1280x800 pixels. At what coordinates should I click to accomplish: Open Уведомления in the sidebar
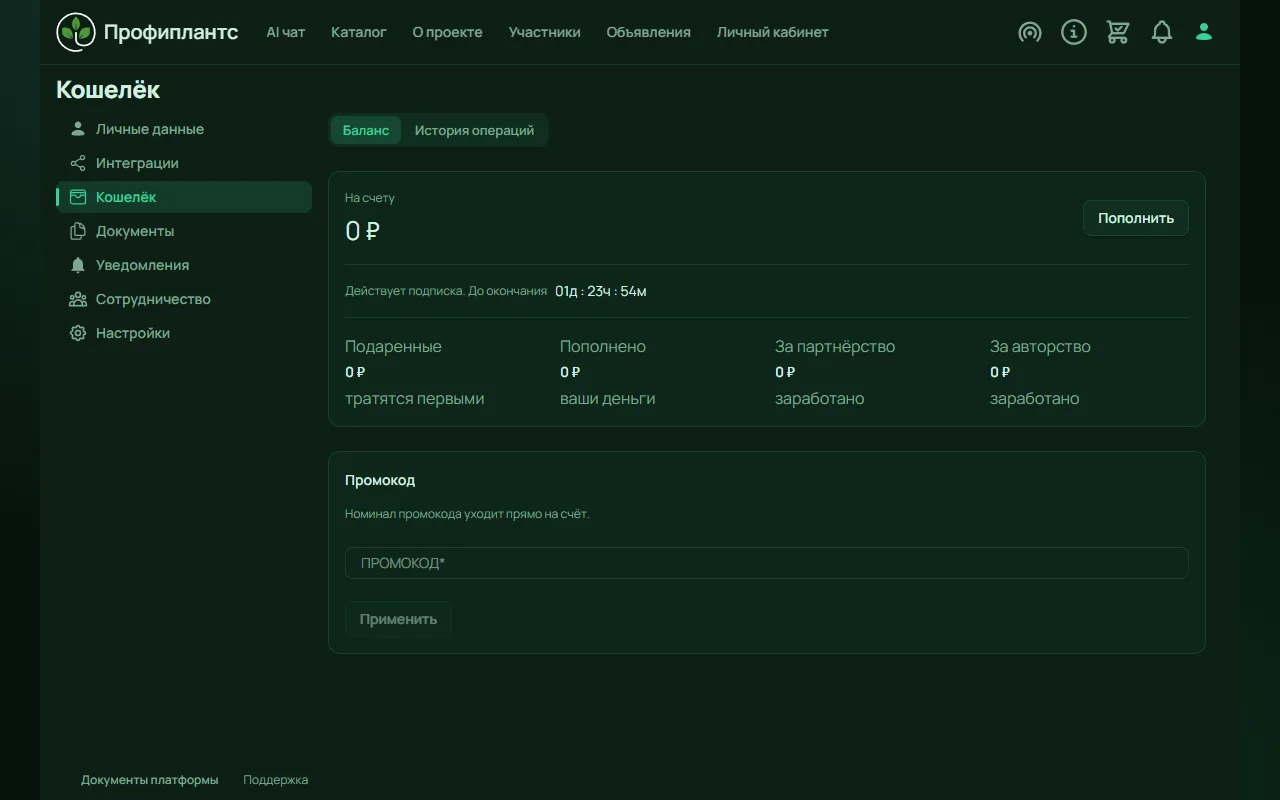[x=184, y=265]
